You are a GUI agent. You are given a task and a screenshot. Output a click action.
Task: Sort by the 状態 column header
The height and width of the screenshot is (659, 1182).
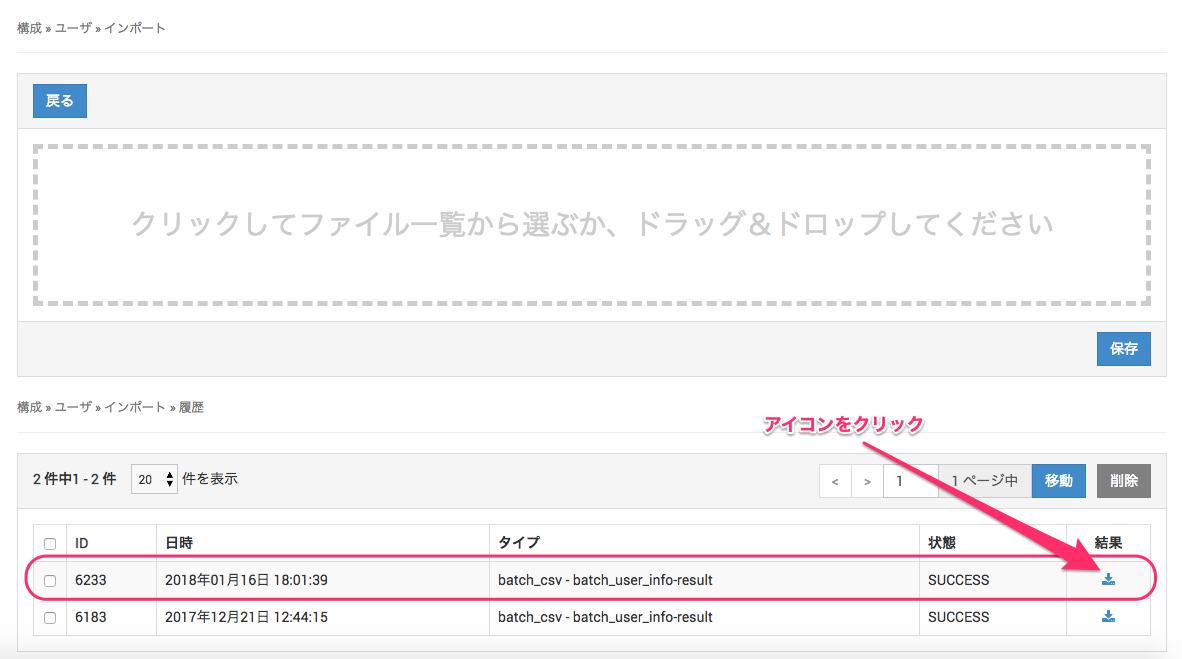pyautogui.click(x=942, y=543)
